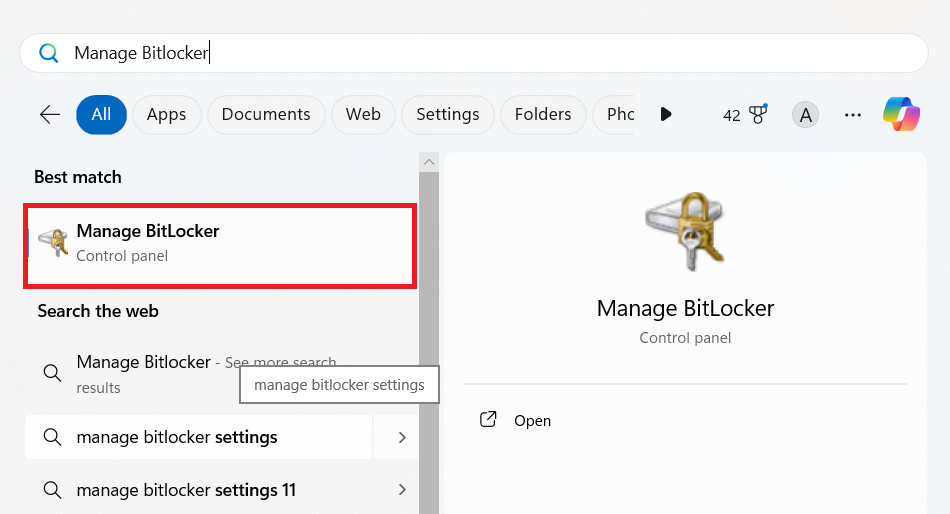950x514 pixels.
Task: Select the All filter tab
Action: point(101,115)
